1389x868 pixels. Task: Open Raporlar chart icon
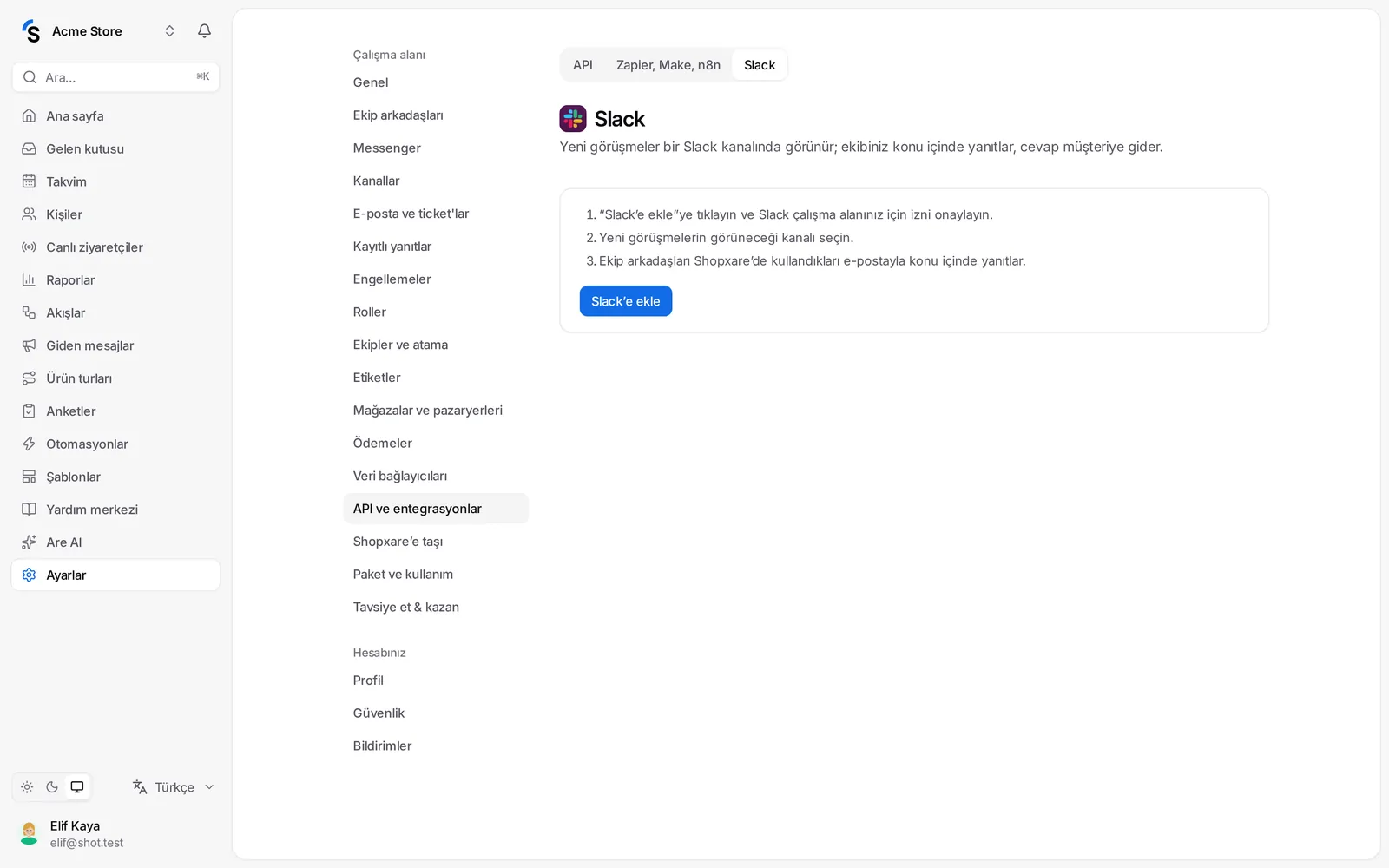pyautogui.click(x=29, y=279)
